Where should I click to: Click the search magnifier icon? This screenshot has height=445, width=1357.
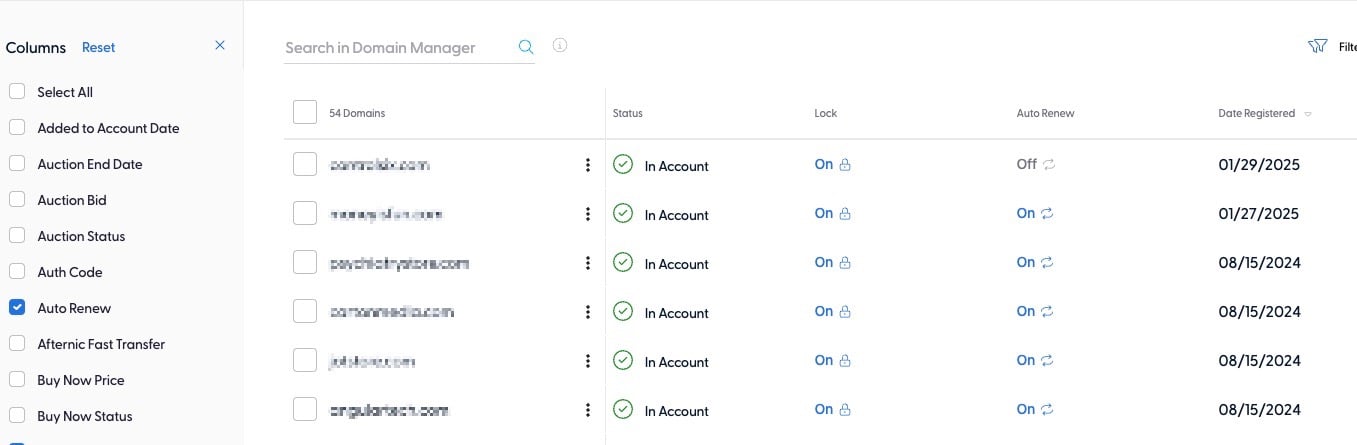point(526,47)
